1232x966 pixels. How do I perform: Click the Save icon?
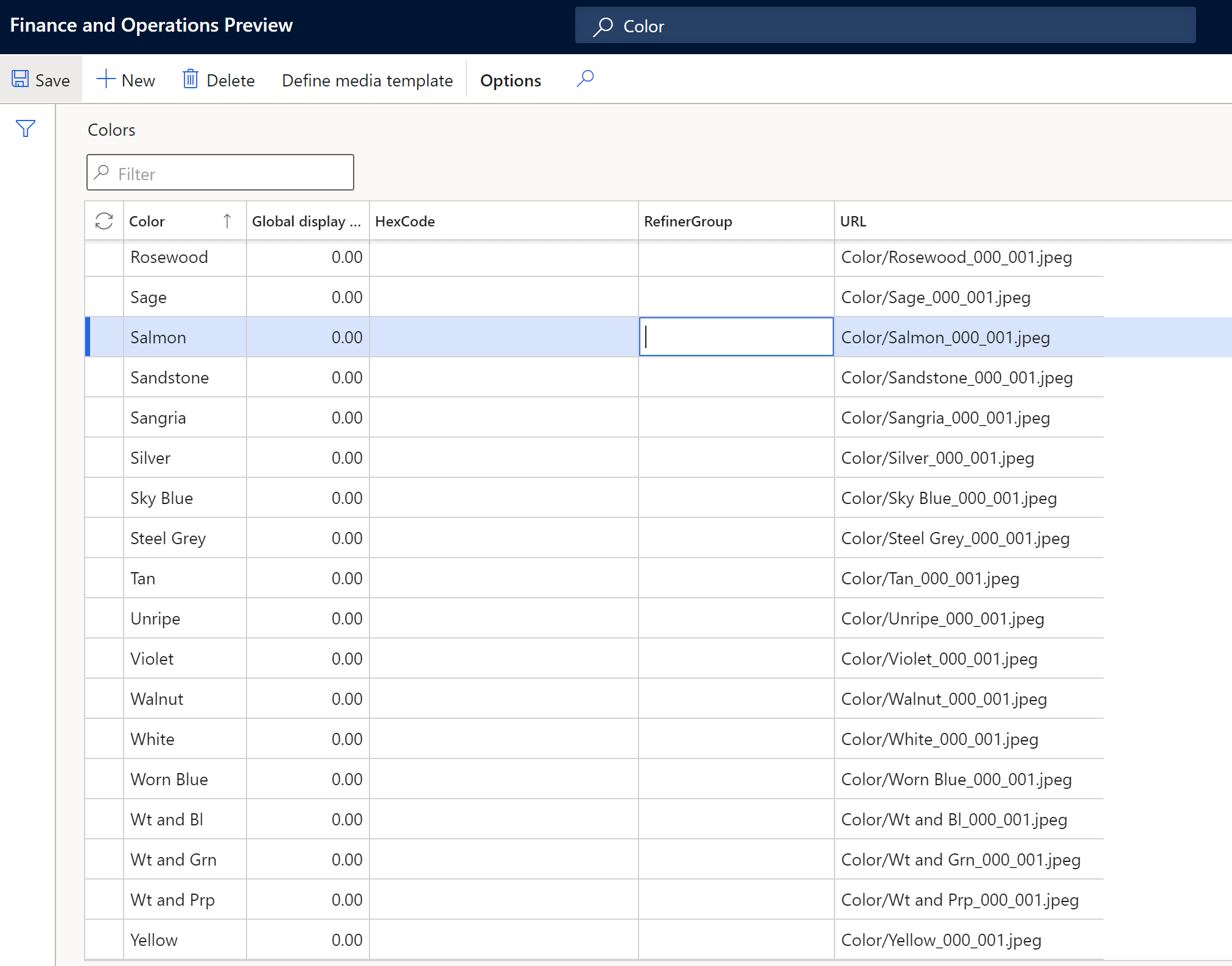(19, 79)
